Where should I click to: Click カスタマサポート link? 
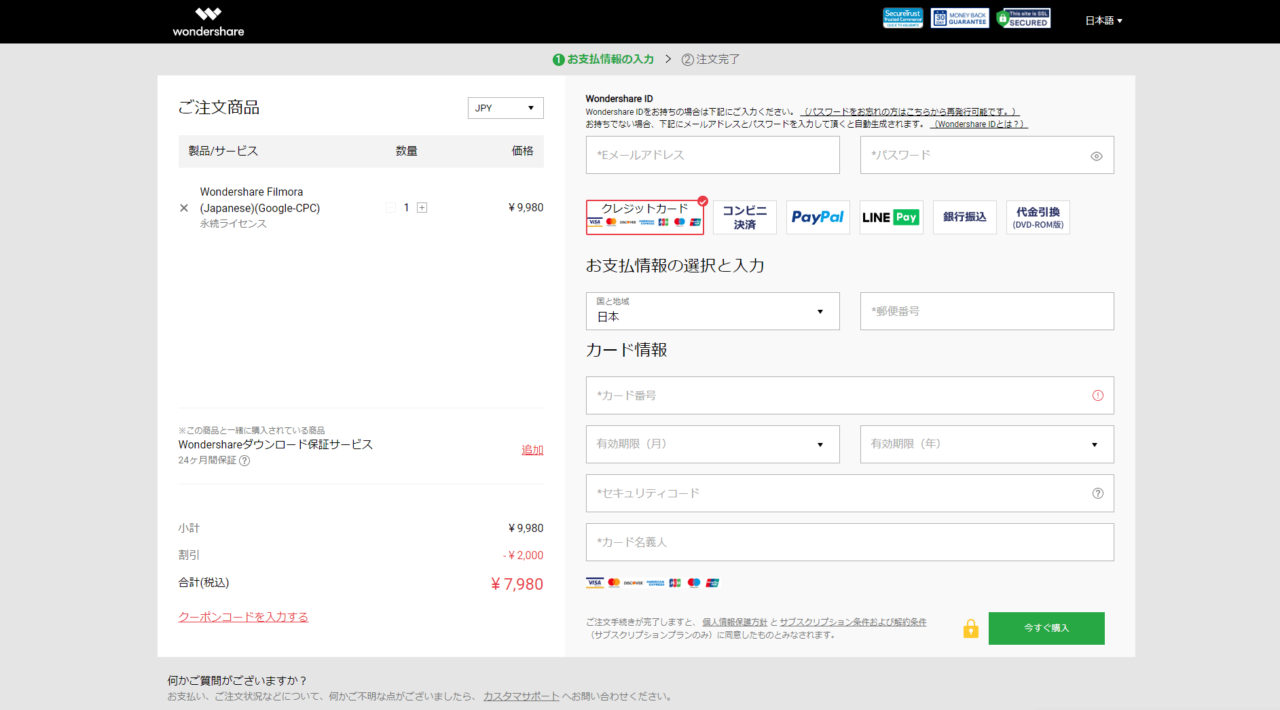click(x=521, y=696)
